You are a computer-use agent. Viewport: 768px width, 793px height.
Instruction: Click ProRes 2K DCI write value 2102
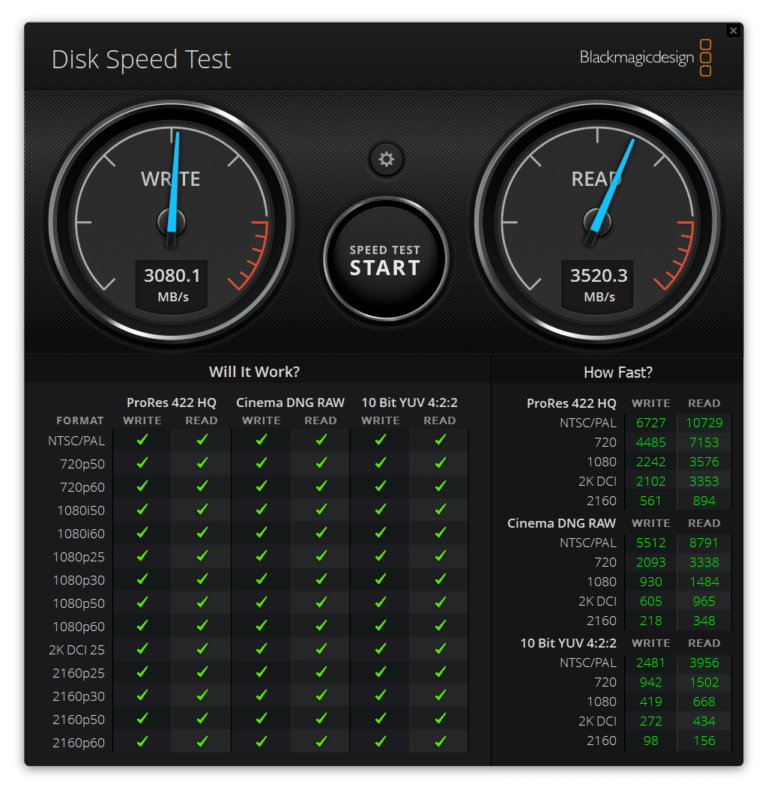(x=651, y=481)
